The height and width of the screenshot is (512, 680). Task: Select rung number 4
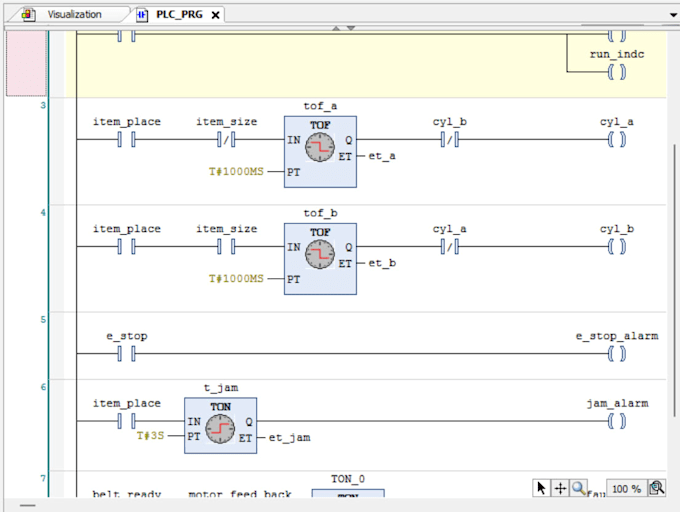pyautogui.click(x=43, y=212)
